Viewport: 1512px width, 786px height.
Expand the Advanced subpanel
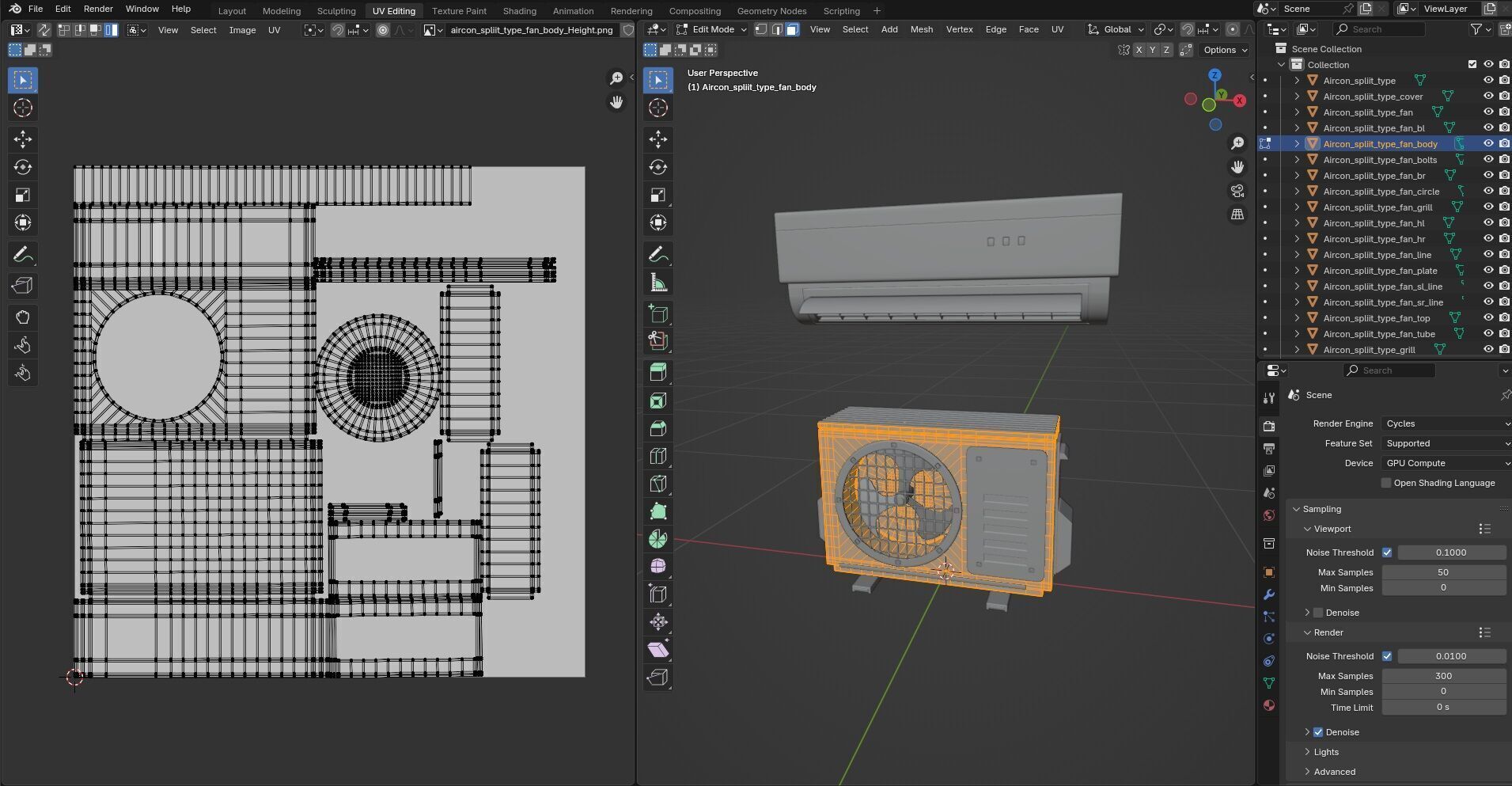coord(1334,772)
